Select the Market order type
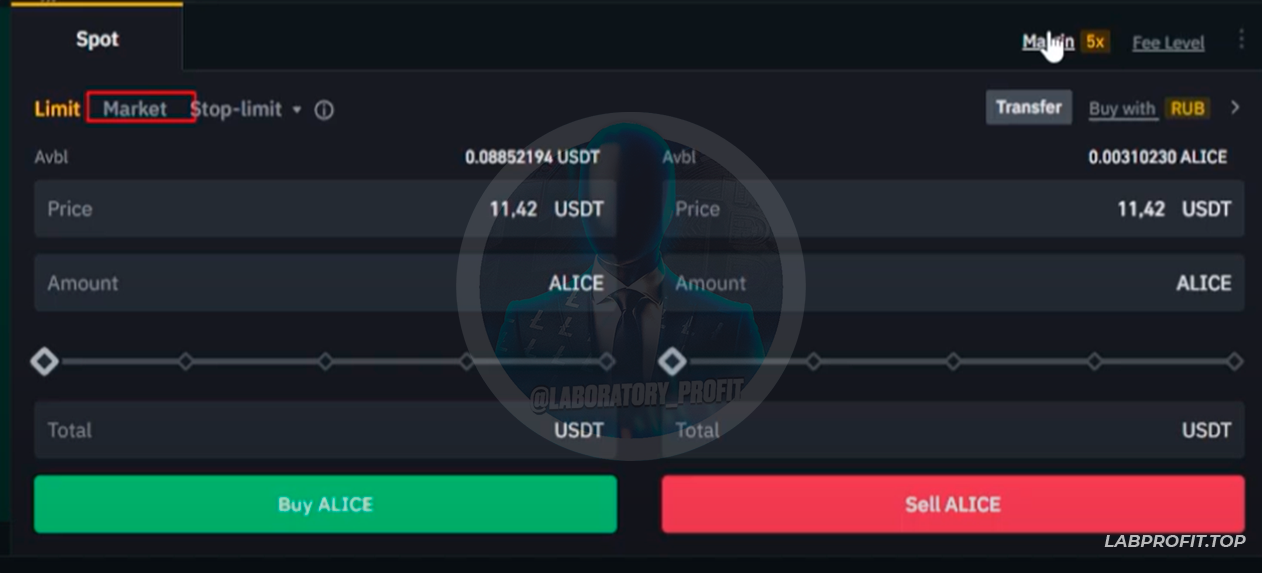Screen dimensions: 1262x573 click(x=135, y=109)
